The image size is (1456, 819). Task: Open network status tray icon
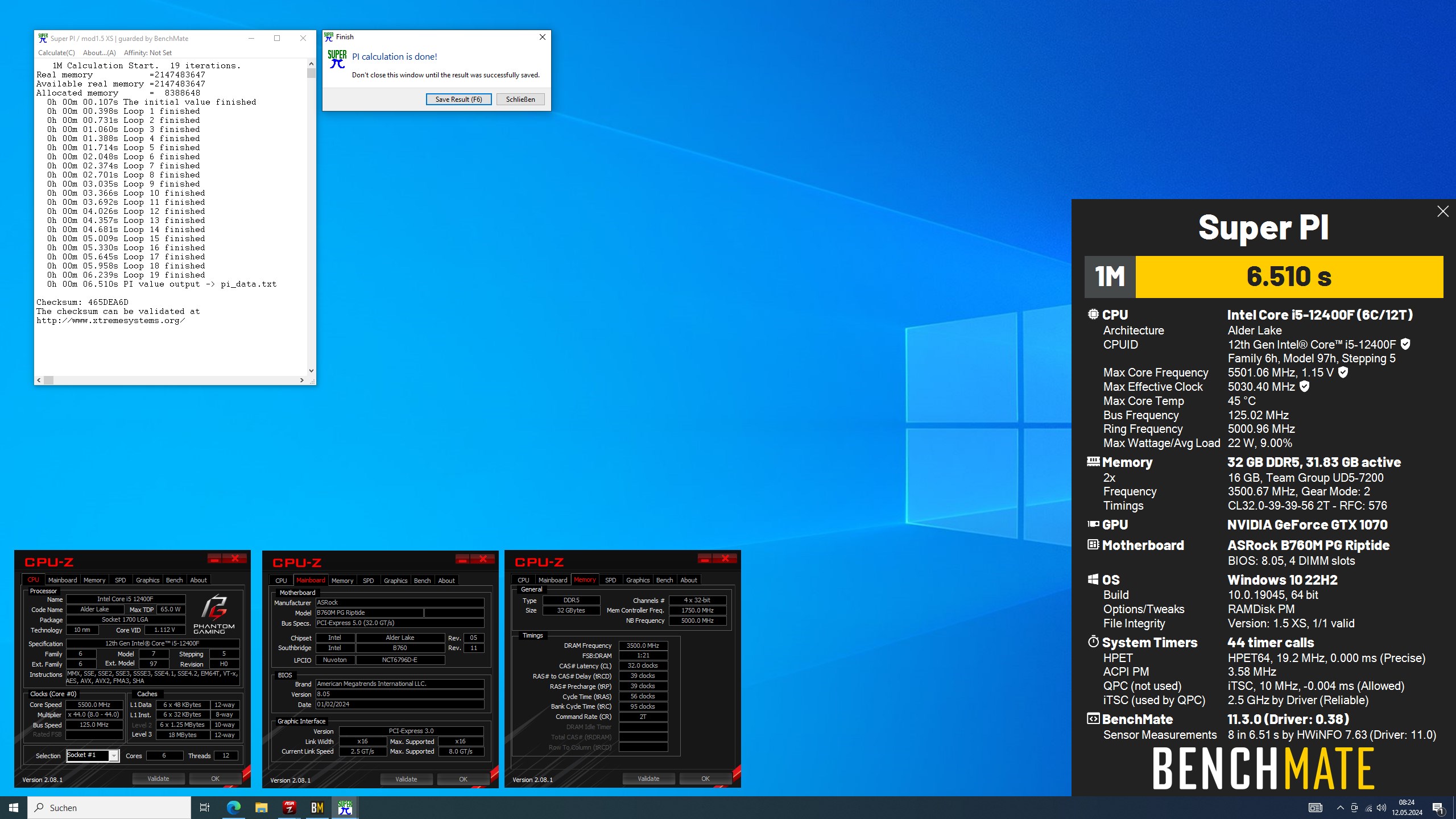[1368, 808]
